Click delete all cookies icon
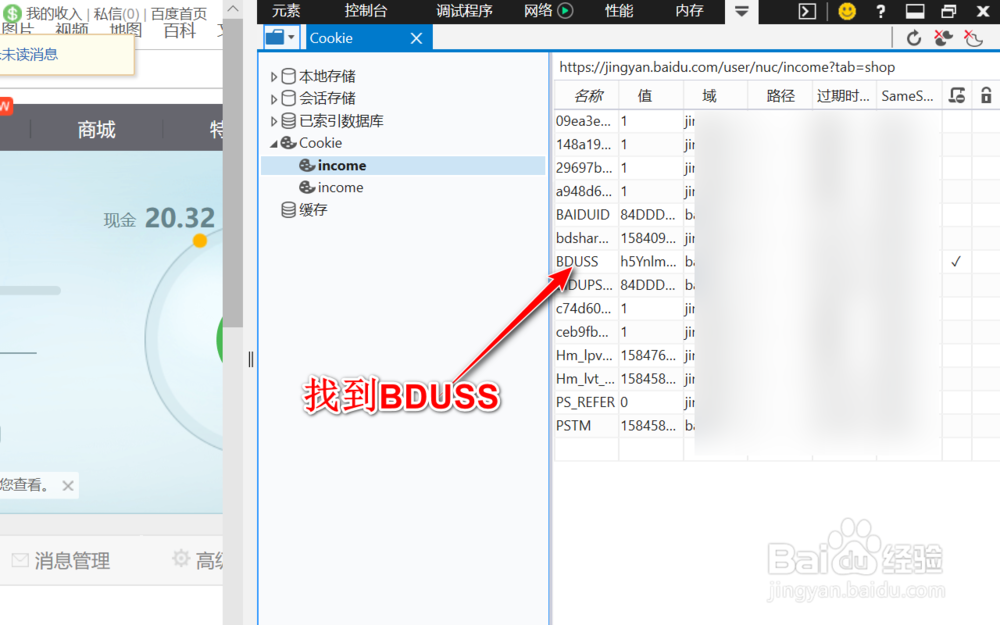Screen dimensions: 1000x625 pos(944,38)
